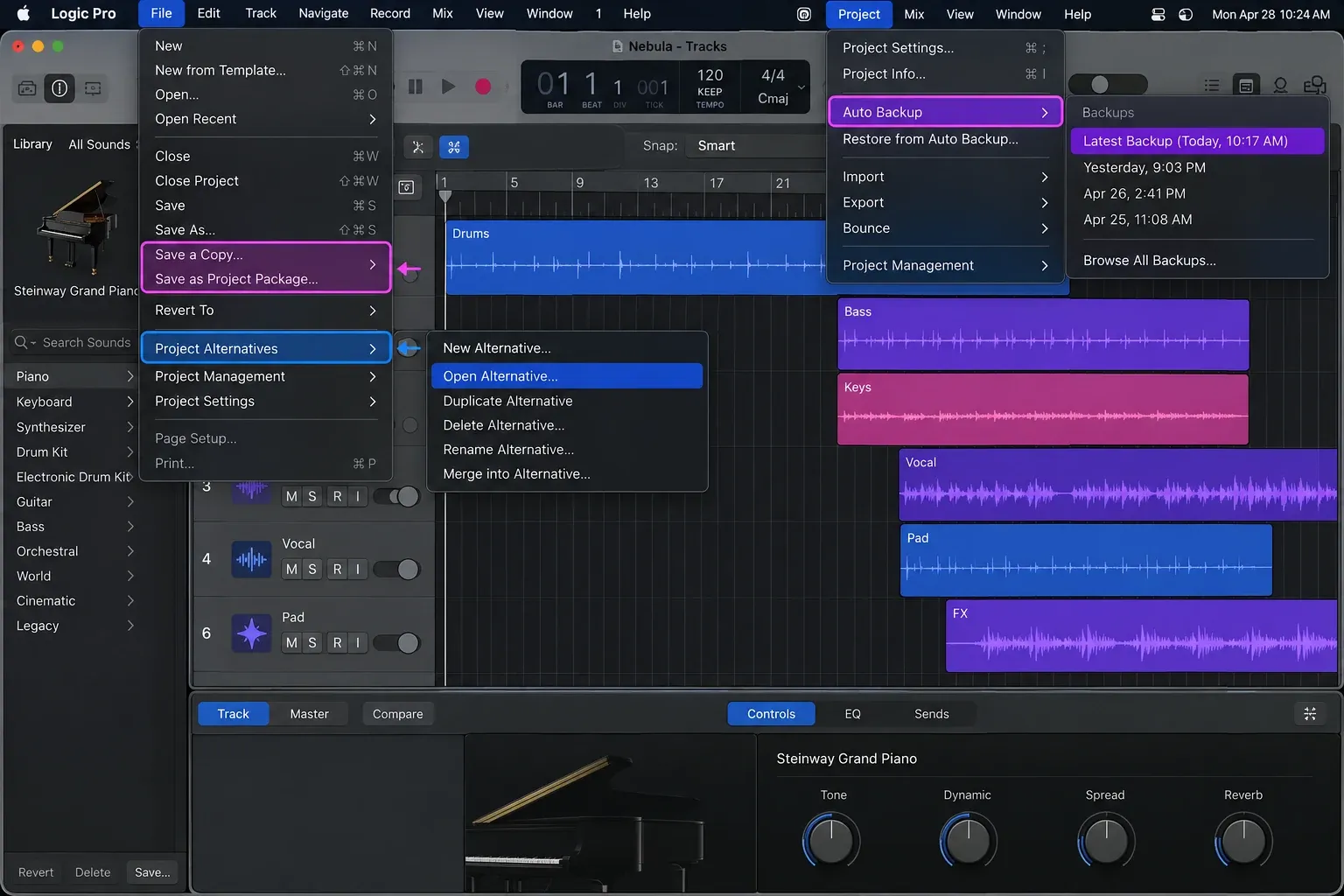Viewport: 1344px width, 896px height.
Task: Click the Pad track star icon
Action: pyautogui.click(x=251, y=633)
